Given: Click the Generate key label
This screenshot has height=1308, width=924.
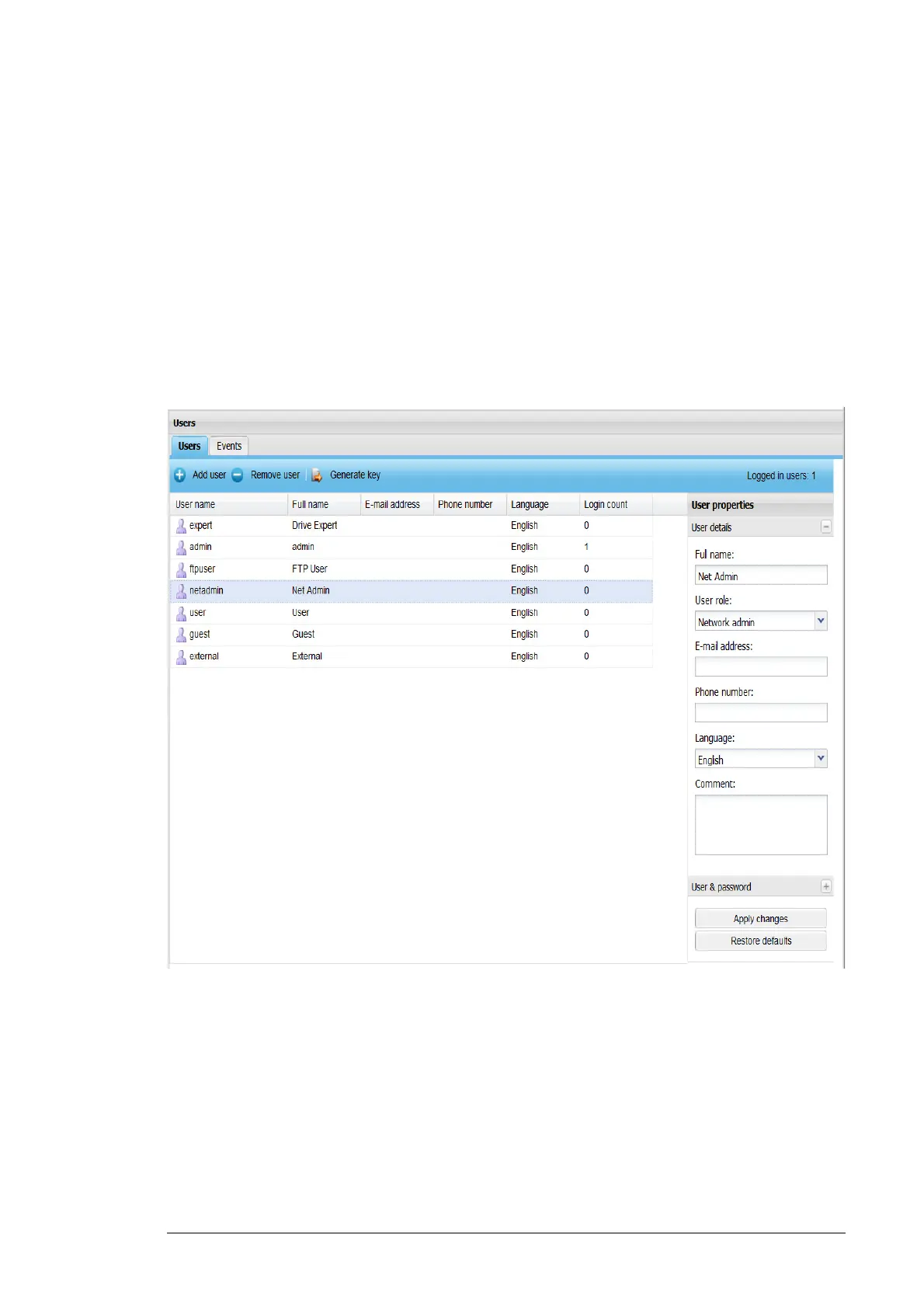Looking at the screenshot, I should [355, 475].
